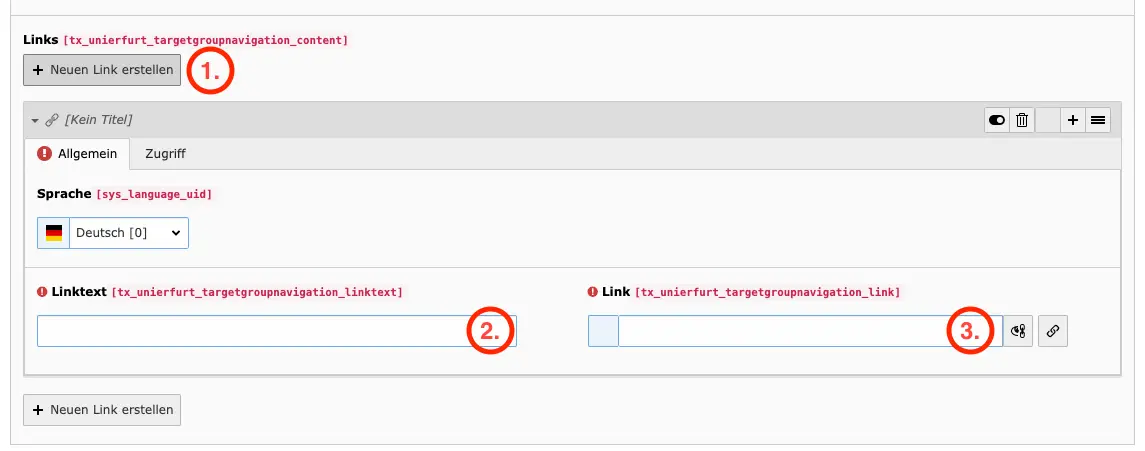Click the red error icon beside Linktext label

click(x=42, y=292)
